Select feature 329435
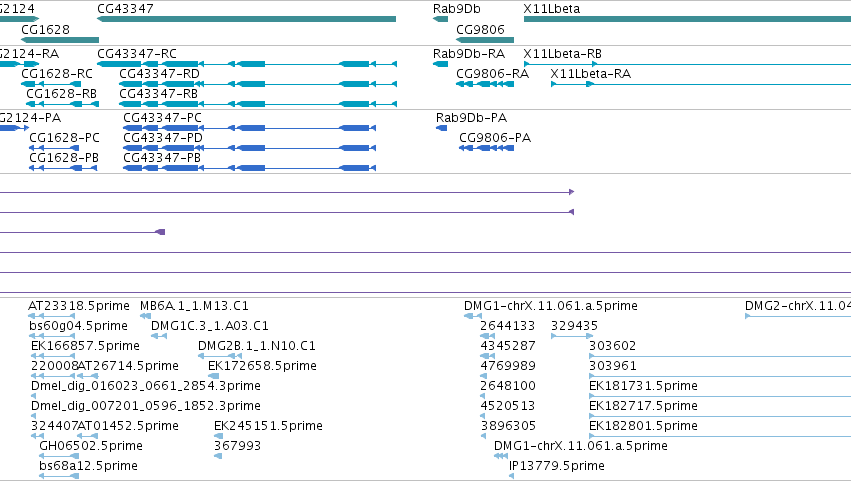 coord(572,336)
